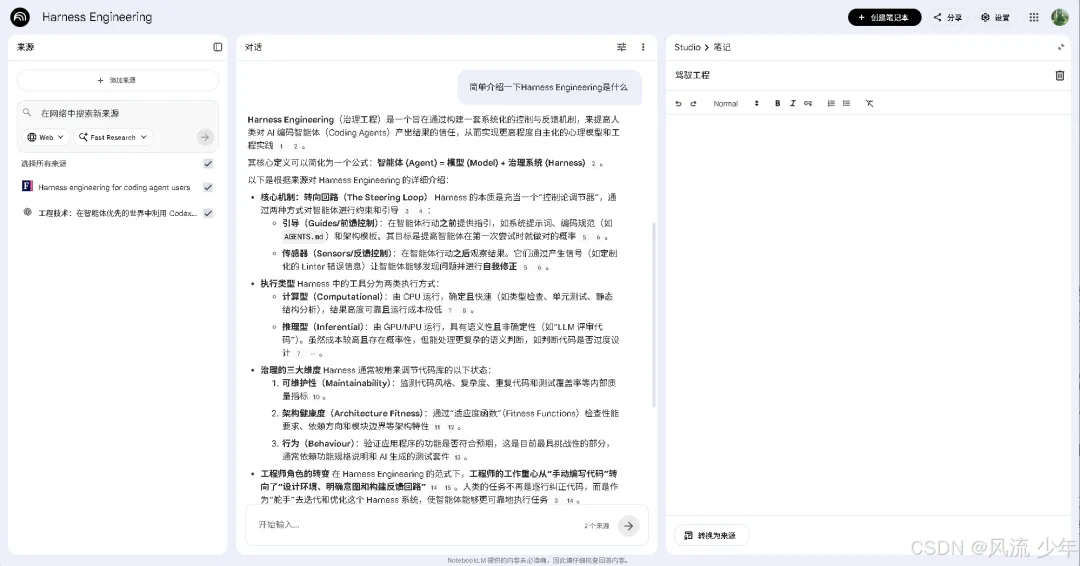Image resolution: width=1080 pixels, height=566 pixels.
Task: Click the Harness Engineering notebook title
Action: coord(97,17)
